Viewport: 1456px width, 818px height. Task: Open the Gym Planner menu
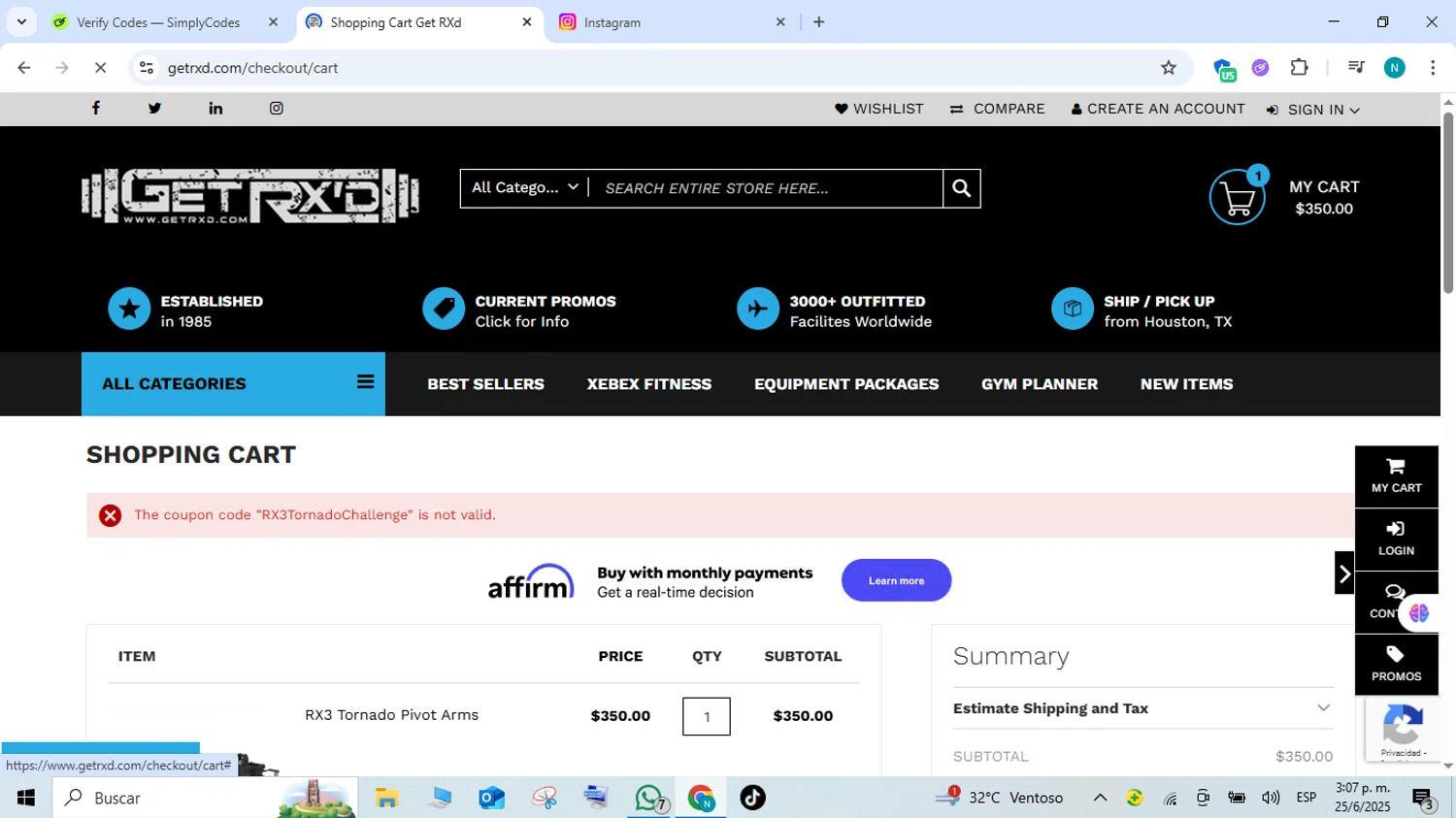[x=1040, y=384]
